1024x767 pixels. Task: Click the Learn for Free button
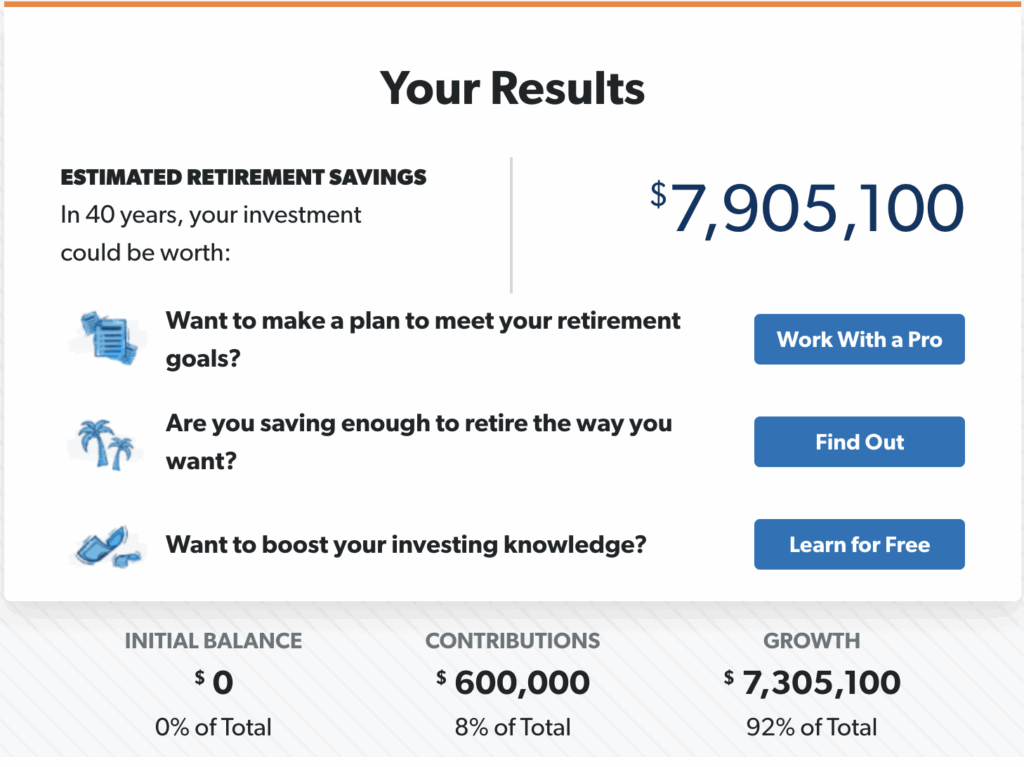(x=859, y=544)
